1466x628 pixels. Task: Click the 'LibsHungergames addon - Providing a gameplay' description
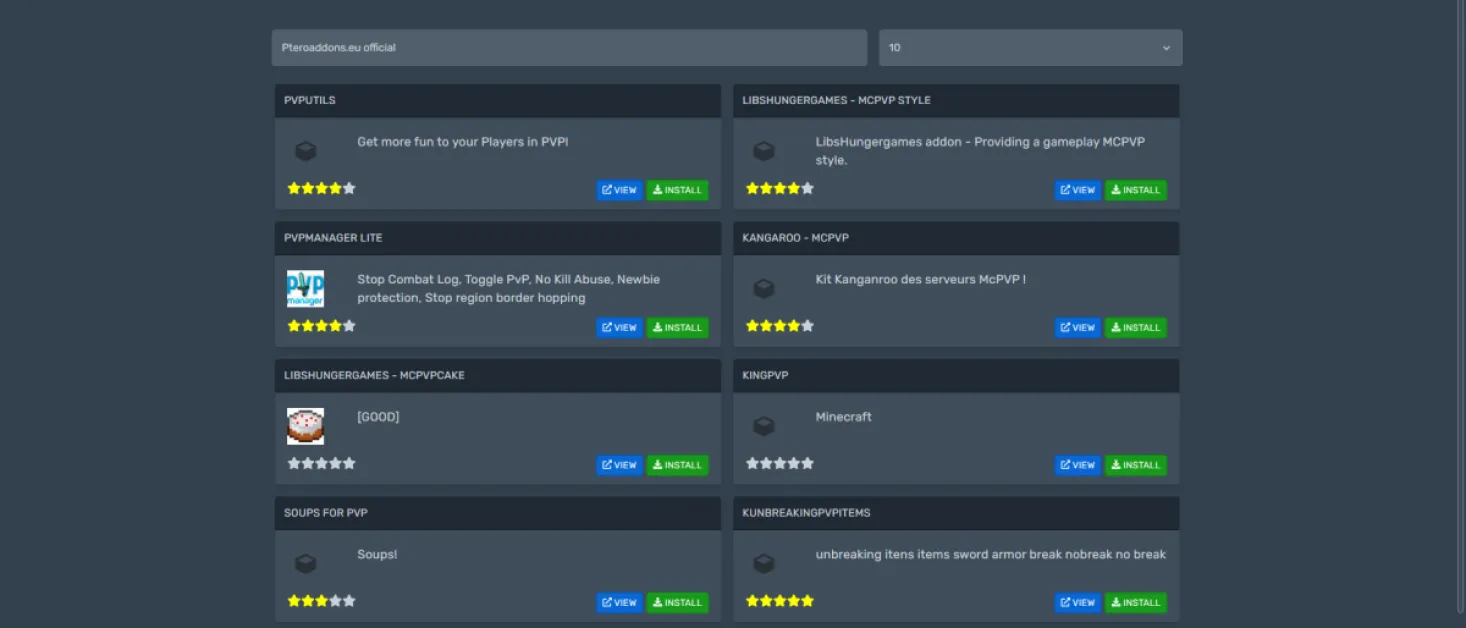pyautogui.click(x=980, y=151)
